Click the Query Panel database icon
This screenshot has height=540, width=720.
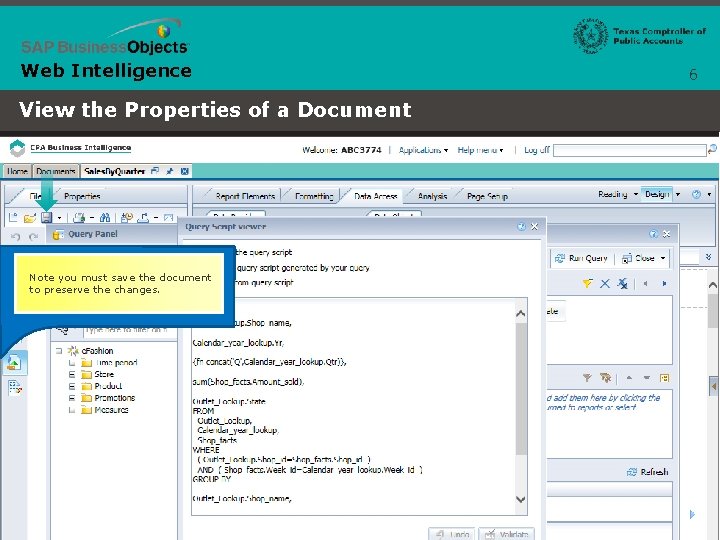point(57,235)
